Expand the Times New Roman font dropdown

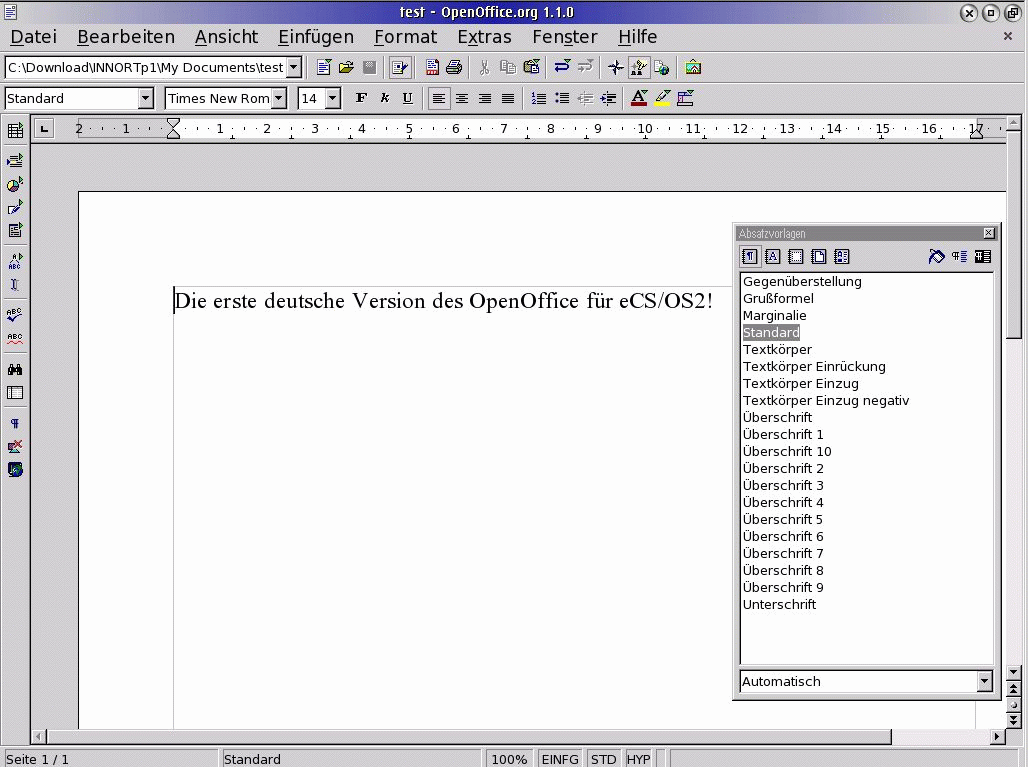[x=279, y=98]
